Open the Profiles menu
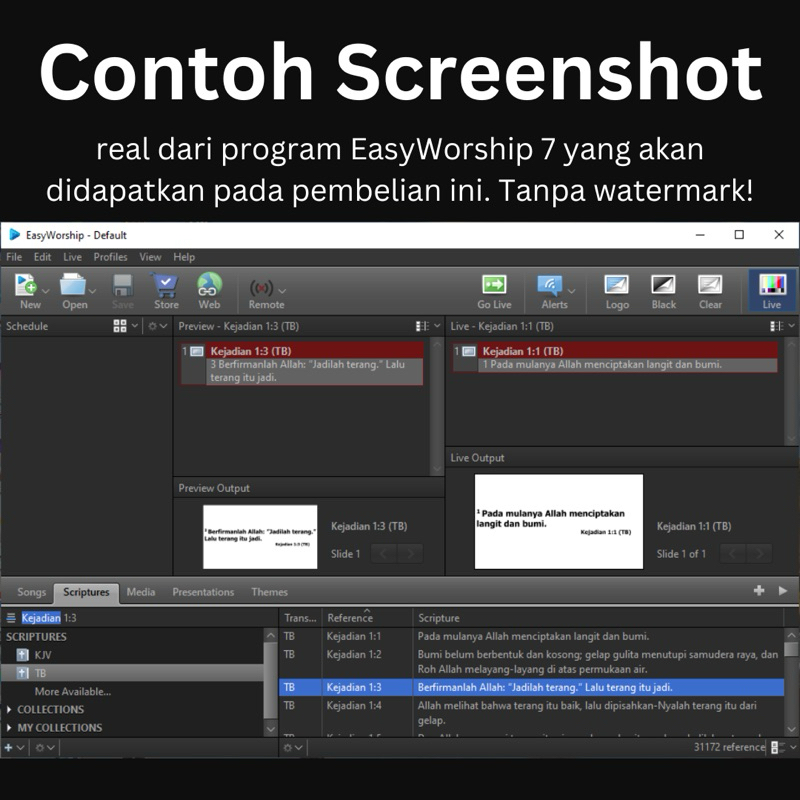Viewport: 800px width, 800px height. pos(110,257)
